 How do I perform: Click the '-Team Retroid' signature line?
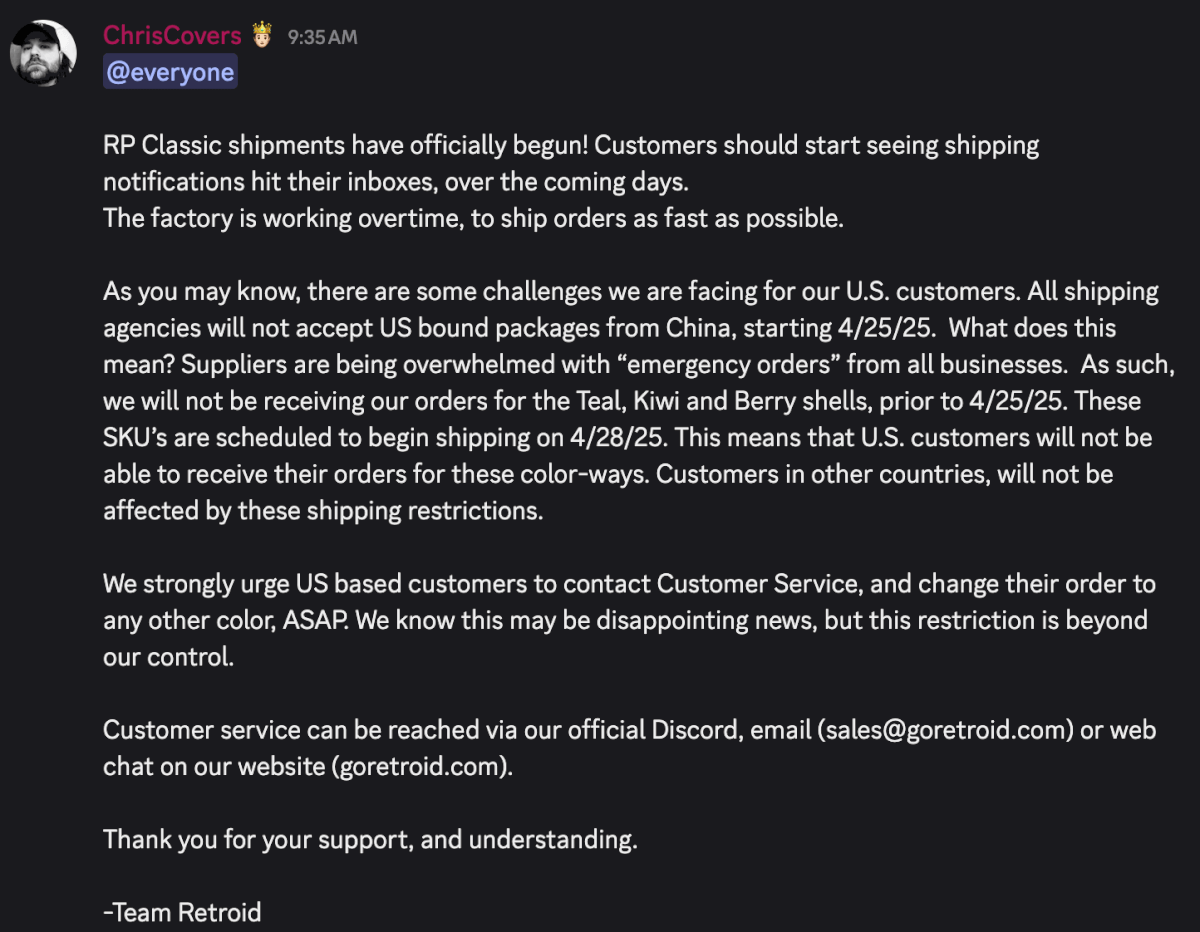tap(182, 912)
